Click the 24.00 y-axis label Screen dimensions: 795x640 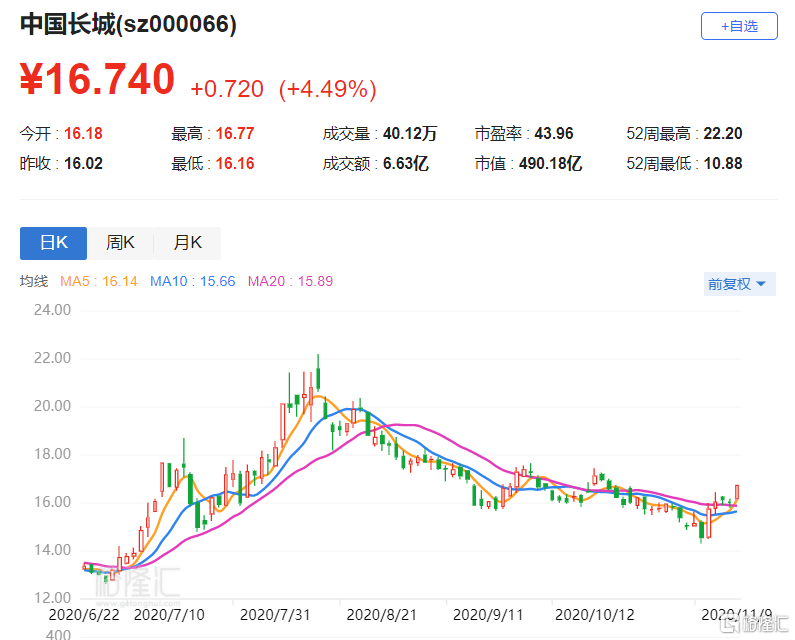52,310
